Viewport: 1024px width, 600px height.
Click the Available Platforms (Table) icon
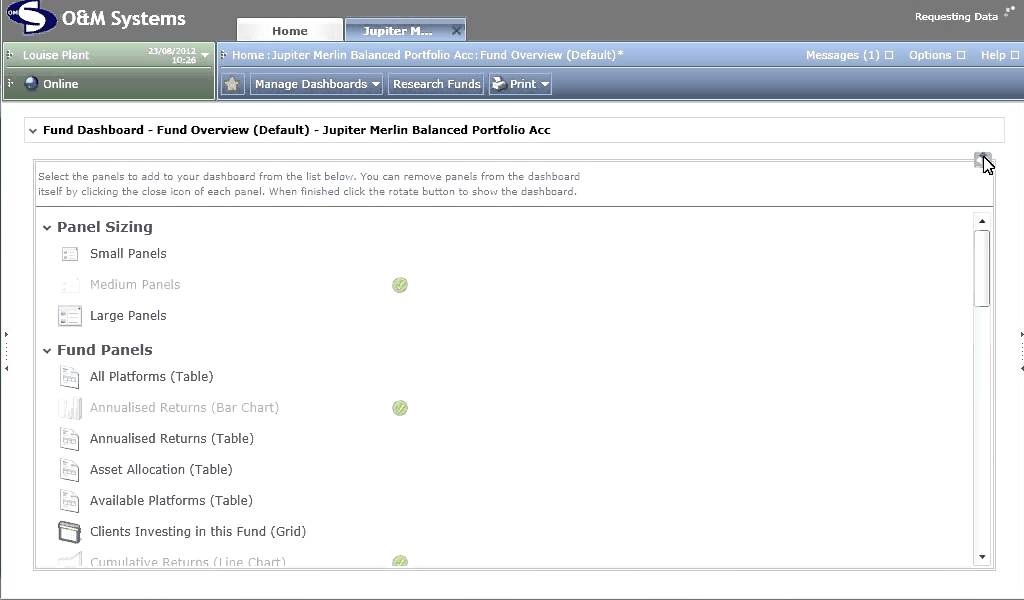pos(69,501)
